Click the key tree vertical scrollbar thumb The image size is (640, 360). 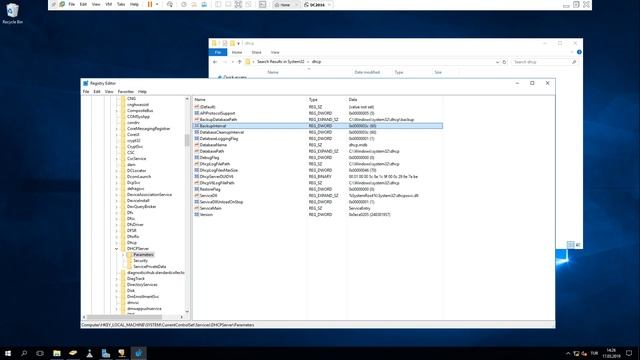tap(187, 140)
